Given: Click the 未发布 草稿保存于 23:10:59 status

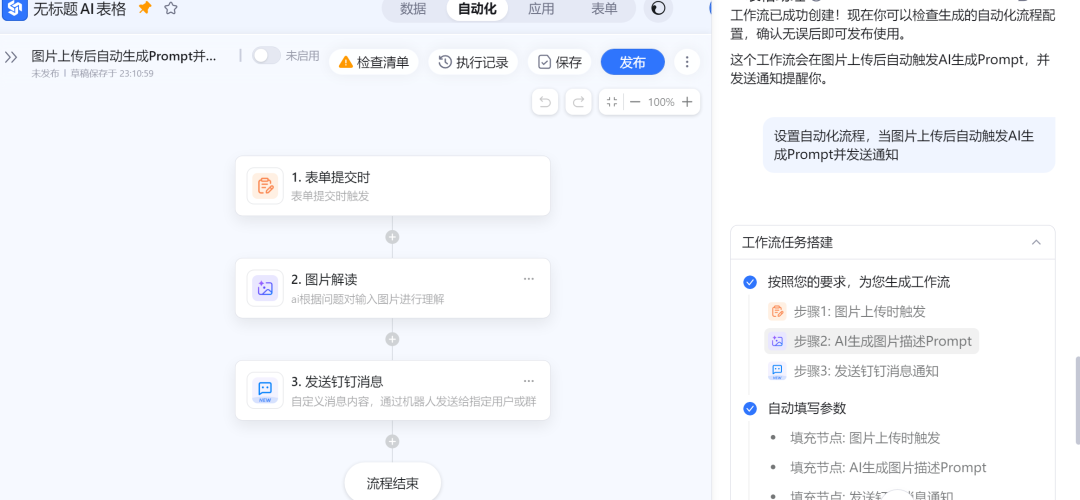Looking at the screenshot, I should tap(92, 73).
